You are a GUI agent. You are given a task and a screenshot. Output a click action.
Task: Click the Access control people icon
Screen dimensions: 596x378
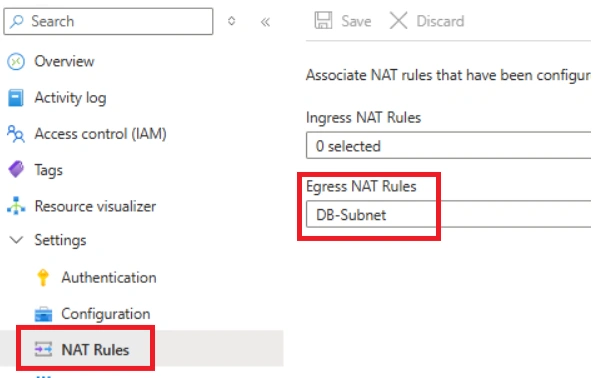[x=16, y=134]
